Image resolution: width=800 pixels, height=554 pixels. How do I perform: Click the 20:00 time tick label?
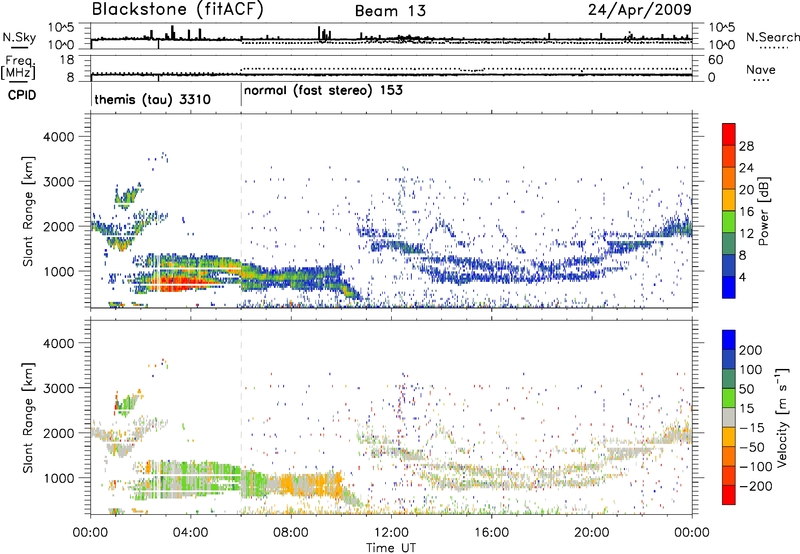pyautogui.click(x=591, y=533)
